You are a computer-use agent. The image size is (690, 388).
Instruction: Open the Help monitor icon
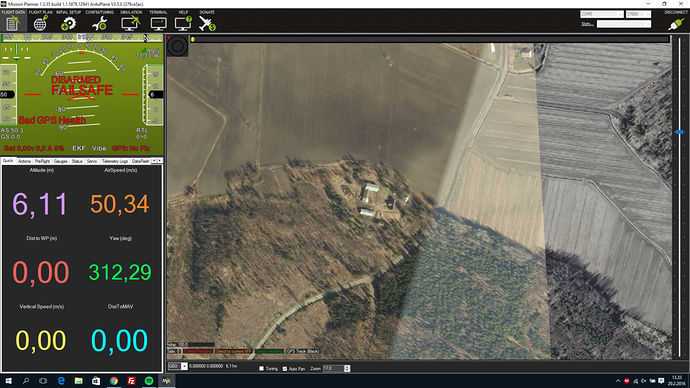183,23
